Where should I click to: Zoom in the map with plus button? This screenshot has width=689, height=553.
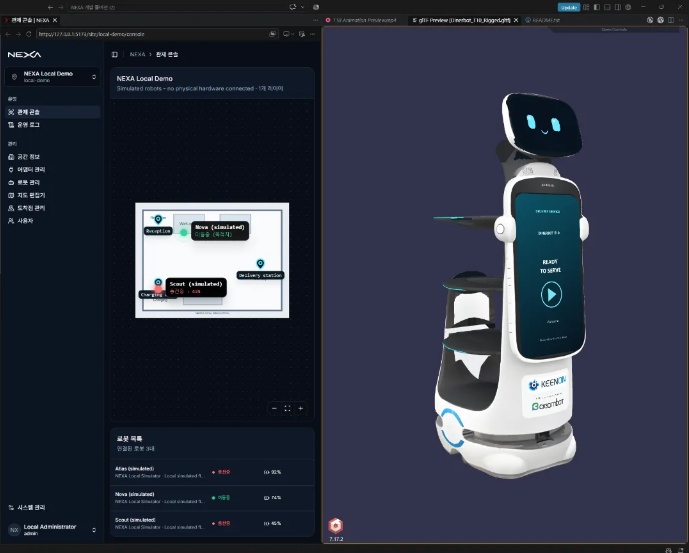tap(301, 408)
